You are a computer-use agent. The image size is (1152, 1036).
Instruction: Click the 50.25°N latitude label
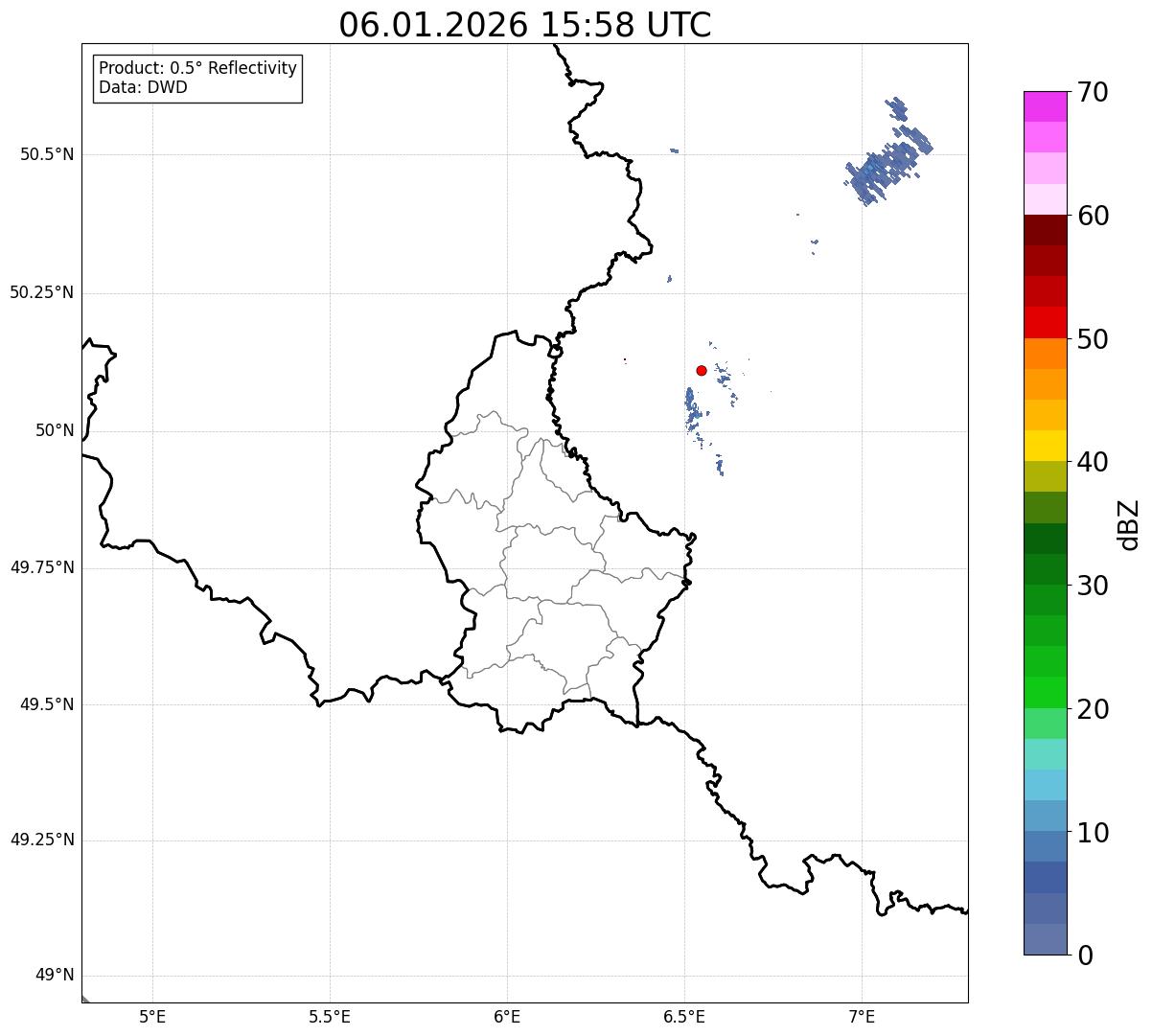coord(42,292)
